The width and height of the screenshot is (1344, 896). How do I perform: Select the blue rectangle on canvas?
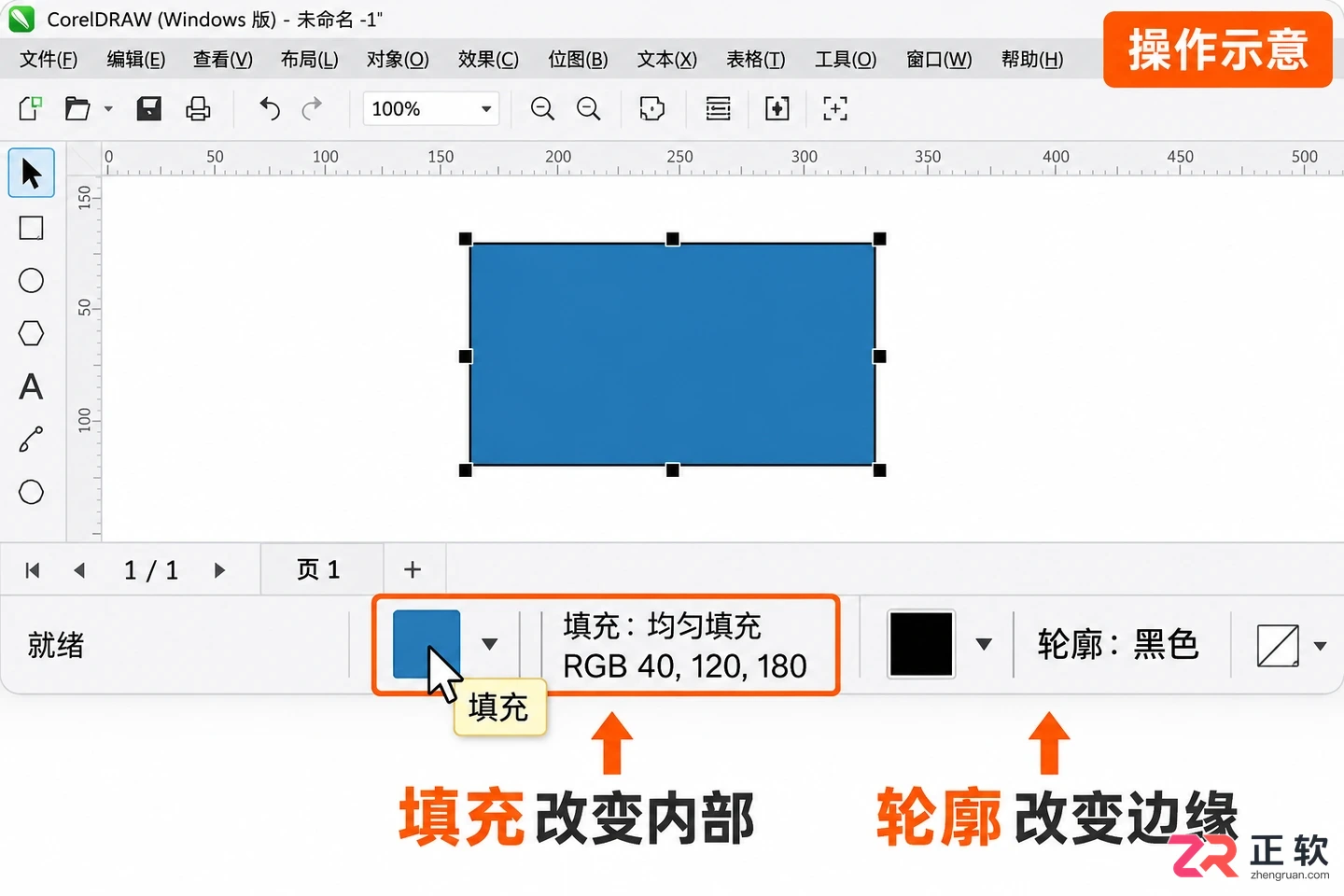pos(672,355)
